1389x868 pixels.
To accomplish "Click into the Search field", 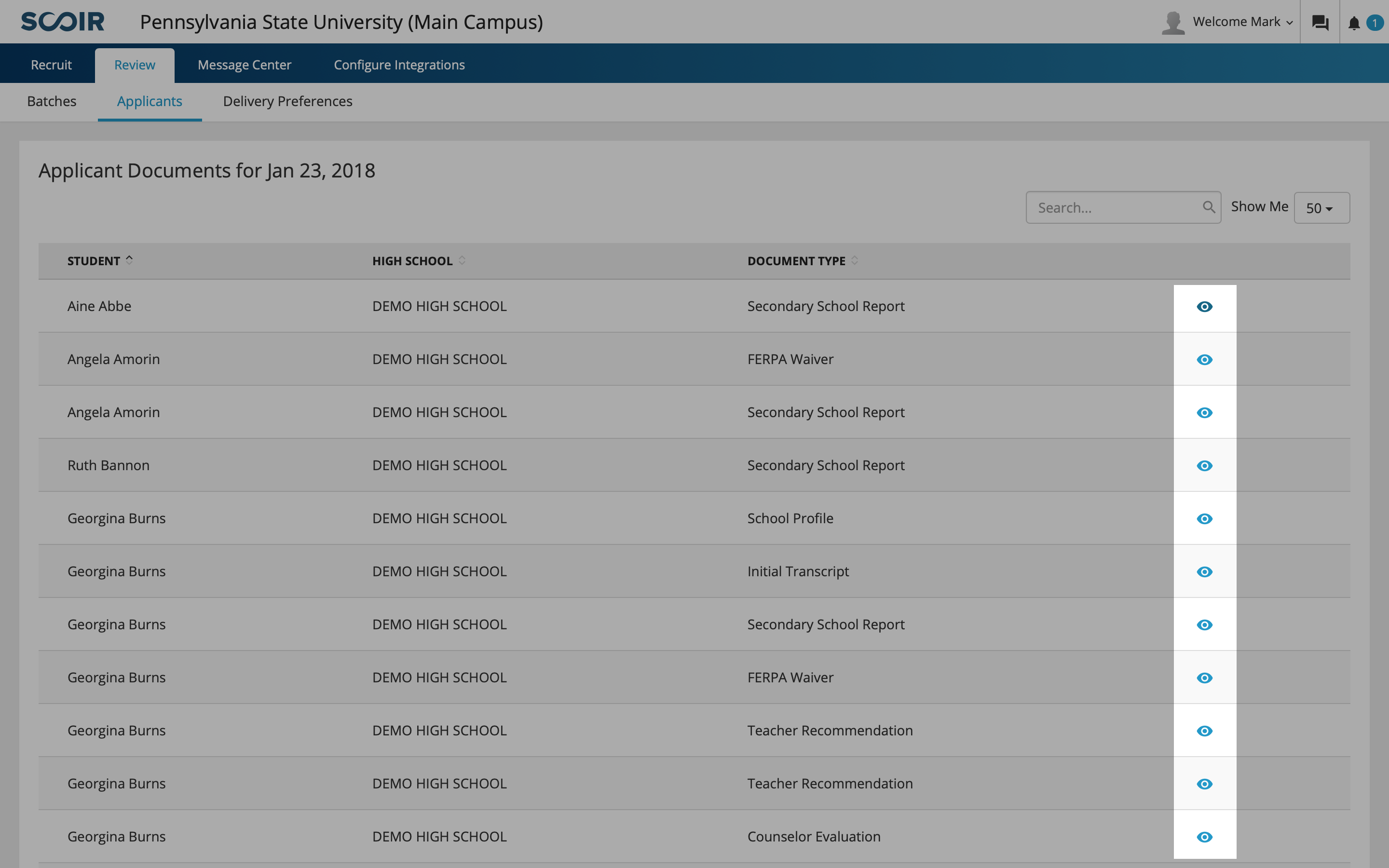I will (1123, 207).
